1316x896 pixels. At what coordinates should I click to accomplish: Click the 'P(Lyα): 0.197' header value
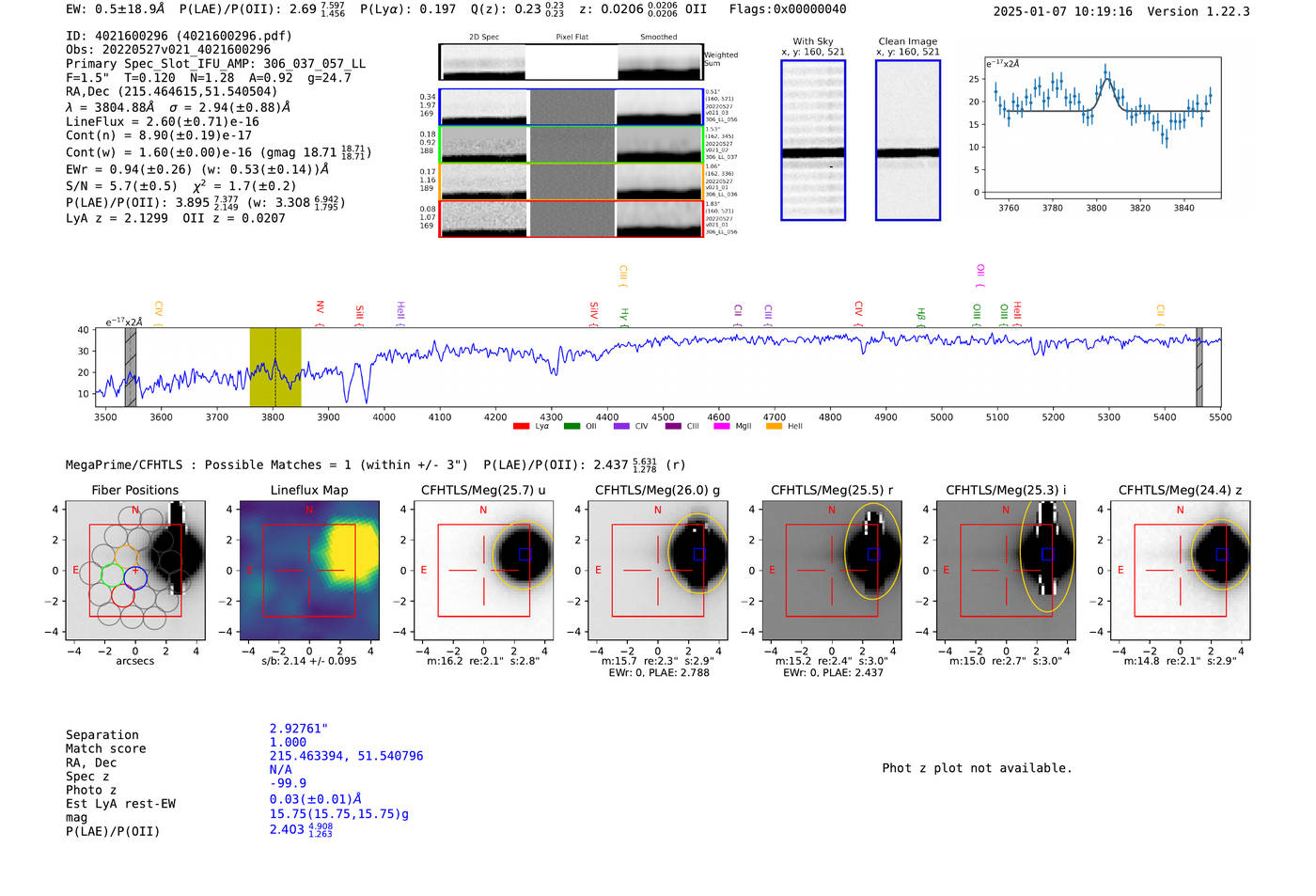(x=408, y=9)
